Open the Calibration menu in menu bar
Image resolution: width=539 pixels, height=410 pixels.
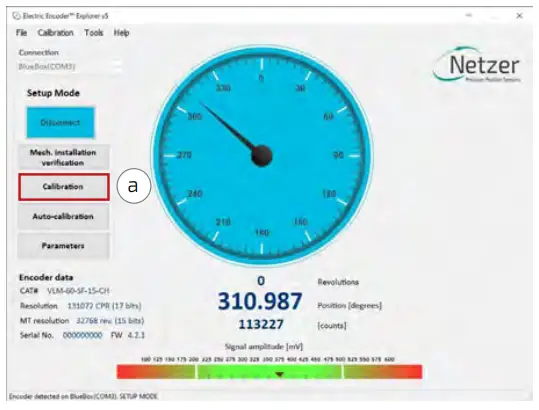(55, 33)
